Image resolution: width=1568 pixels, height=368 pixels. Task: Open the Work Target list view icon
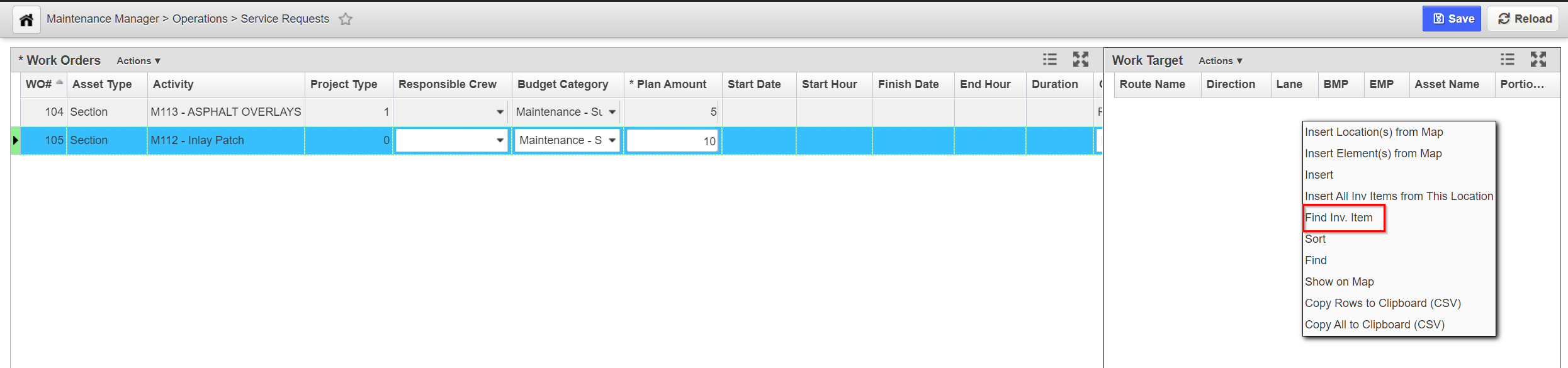coord(1507,60)
